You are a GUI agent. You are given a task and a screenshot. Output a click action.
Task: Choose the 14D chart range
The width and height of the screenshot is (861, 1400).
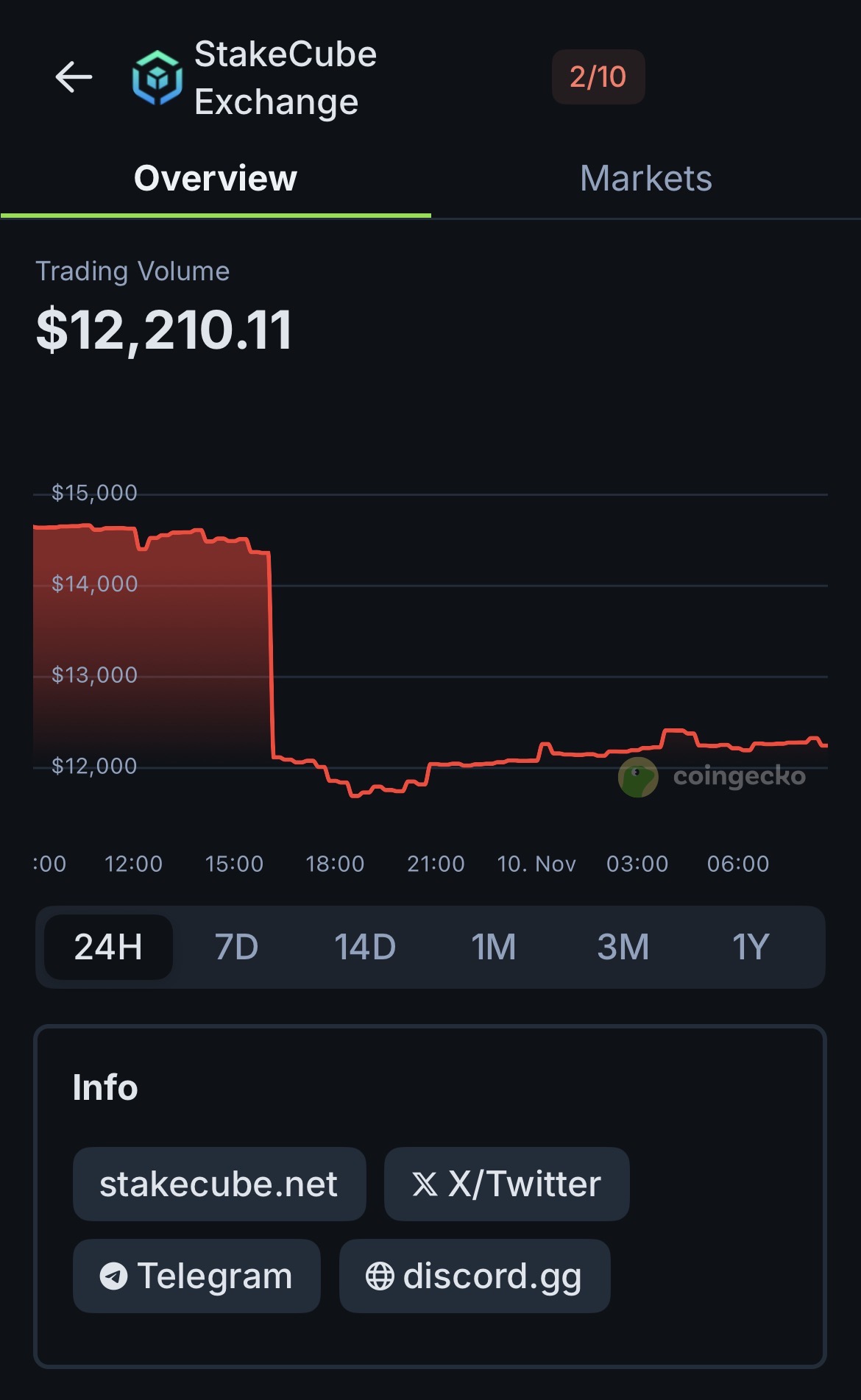[x=365, y=947]
